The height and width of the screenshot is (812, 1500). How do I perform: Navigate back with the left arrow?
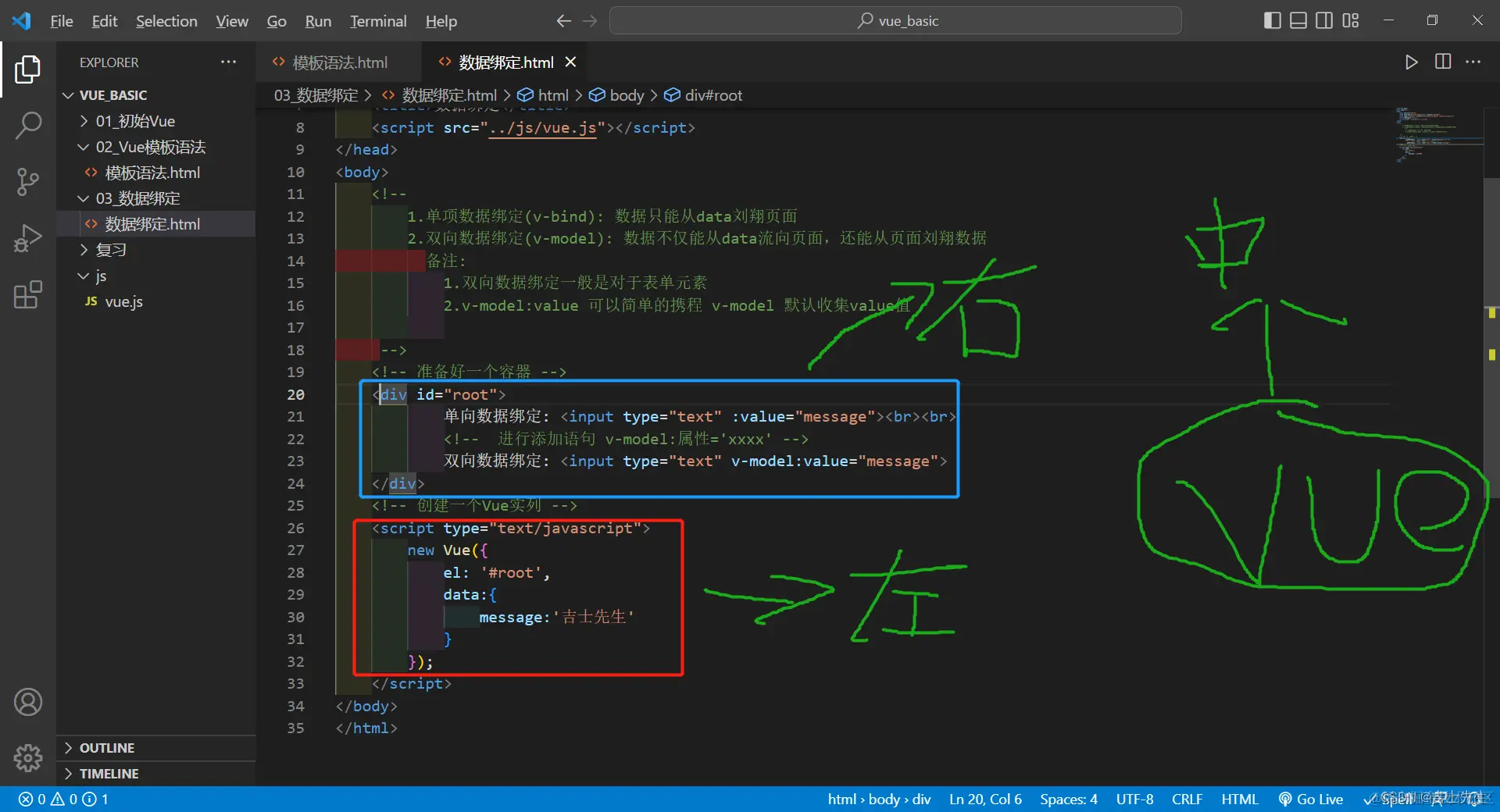tap(563, 21)
